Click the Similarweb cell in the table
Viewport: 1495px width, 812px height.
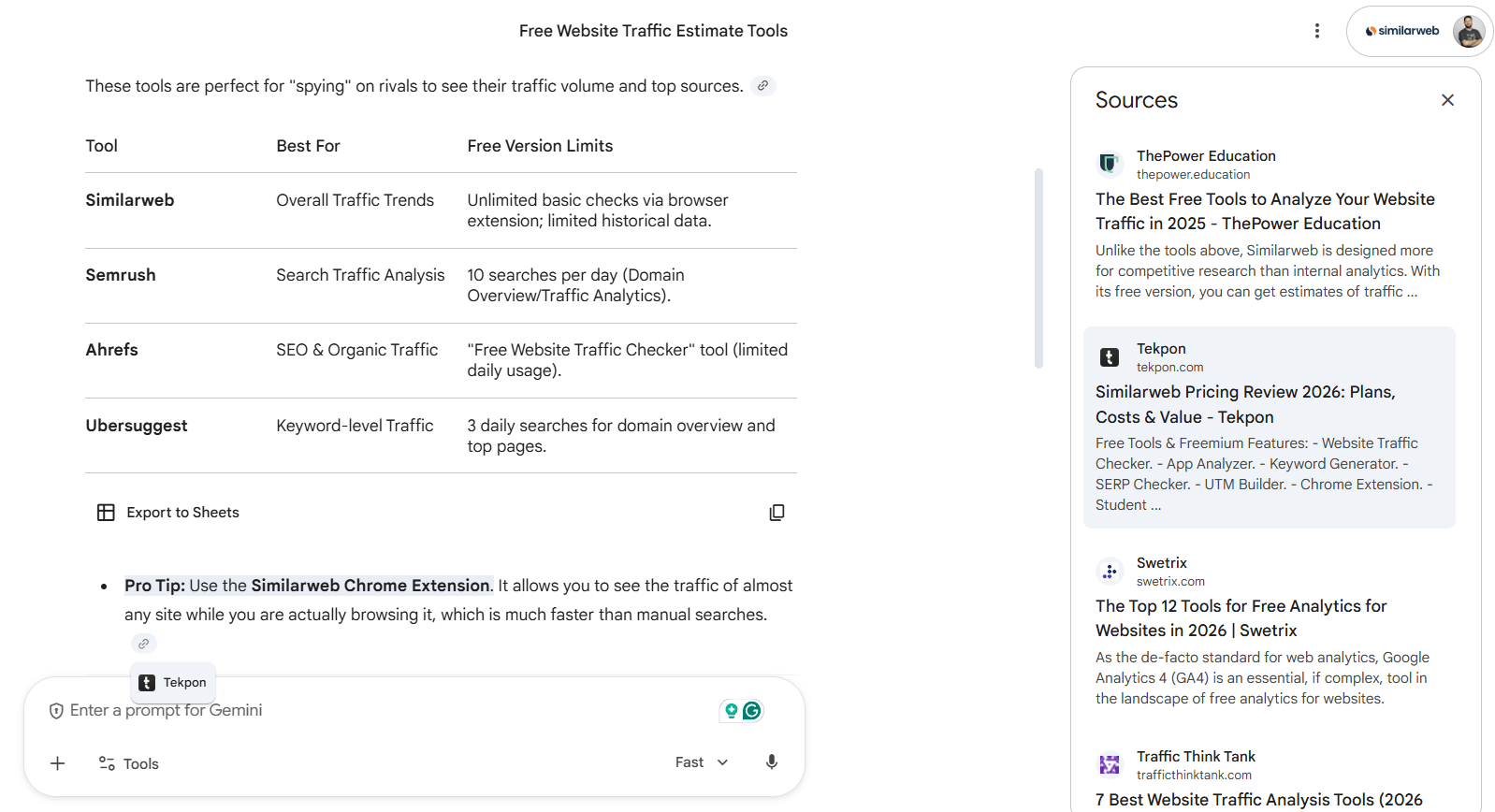pos(130,200)
